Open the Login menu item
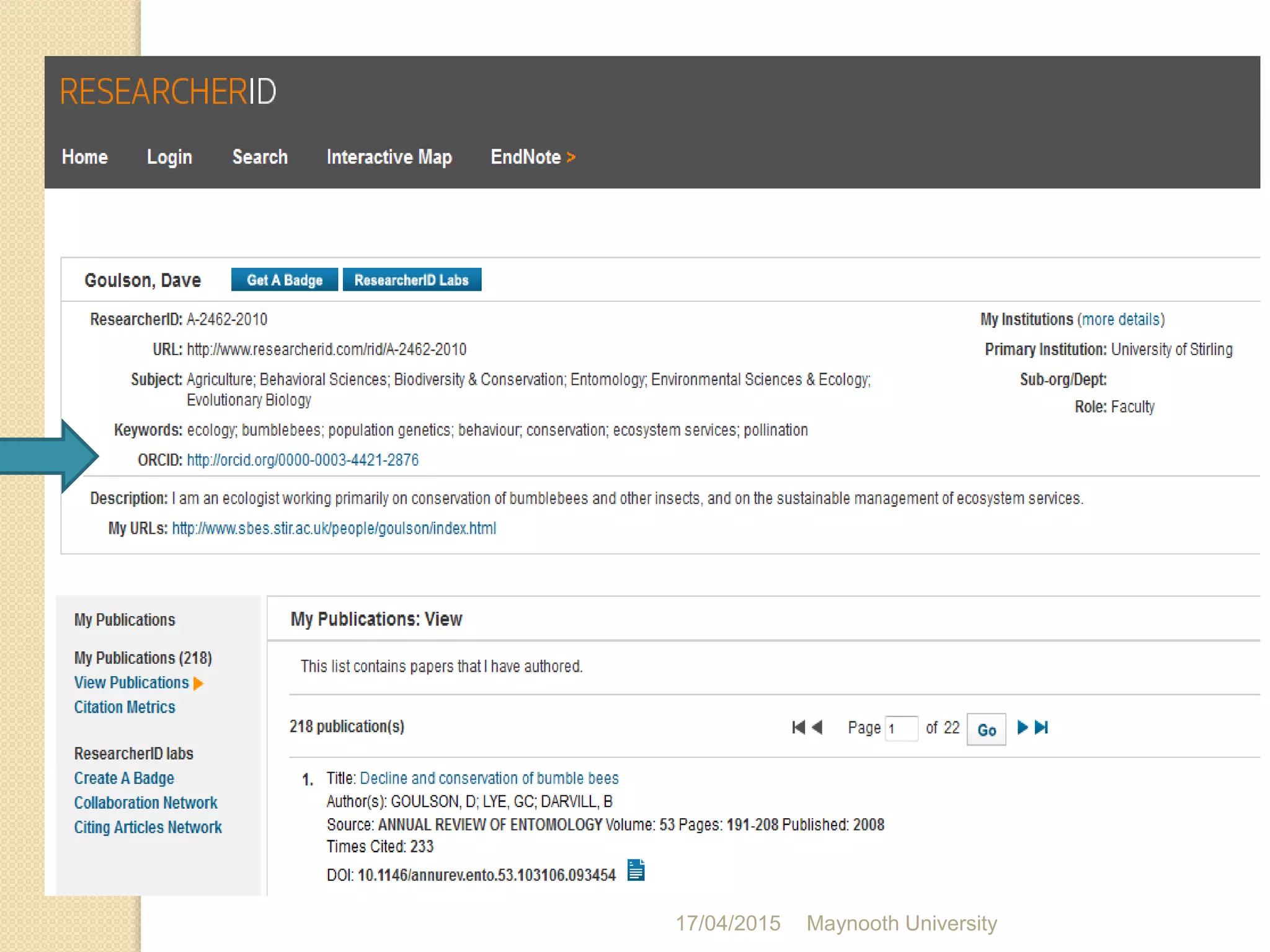Image resolution: width=1270 pixels, height=952 pixels. click(169, 157)
